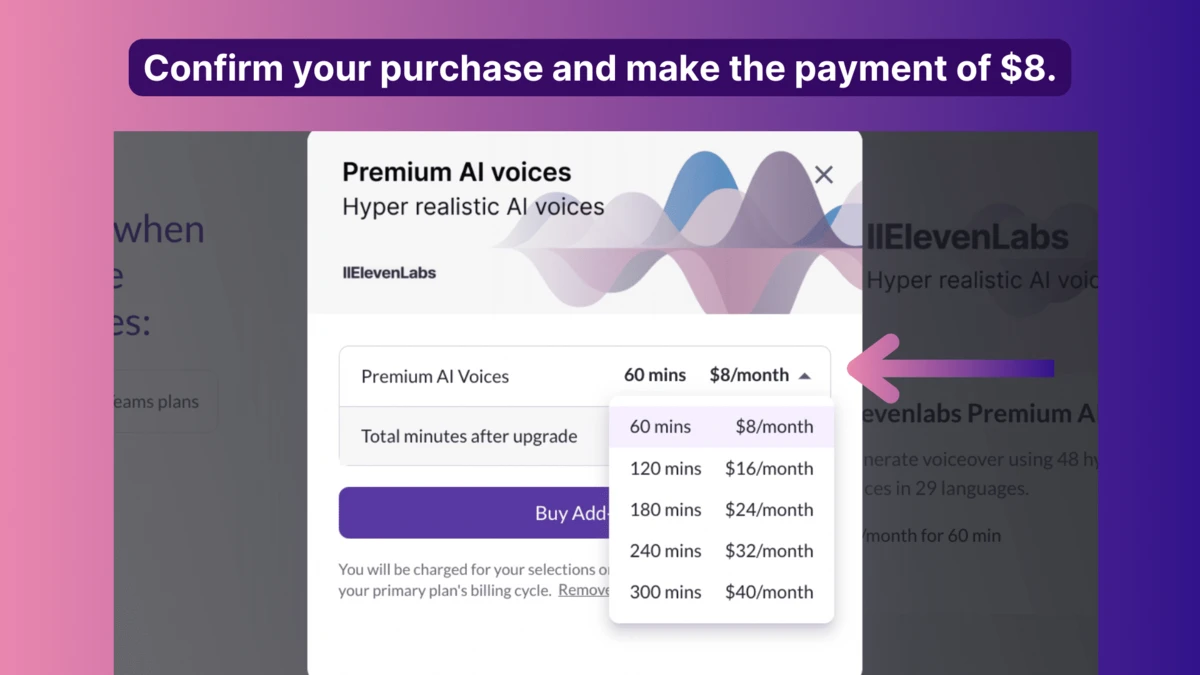Collapse the pricing dropdown using its caret arrow
This screenshot has height=675, width=1200.
[805, 376]
